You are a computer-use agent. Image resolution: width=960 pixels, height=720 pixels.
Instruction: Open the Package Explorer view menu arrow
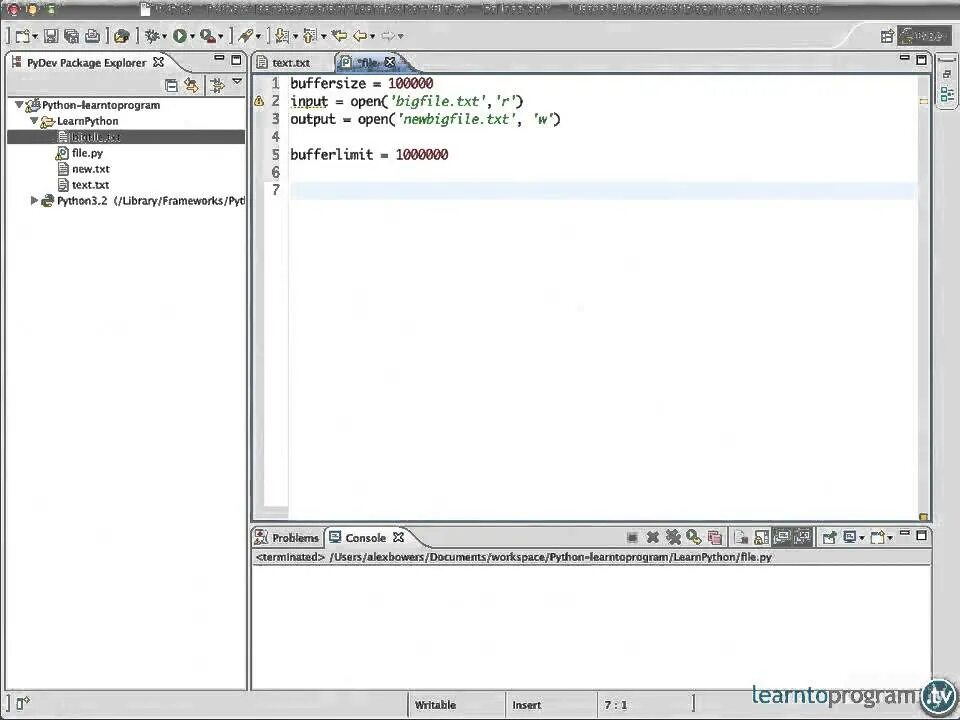238,82
